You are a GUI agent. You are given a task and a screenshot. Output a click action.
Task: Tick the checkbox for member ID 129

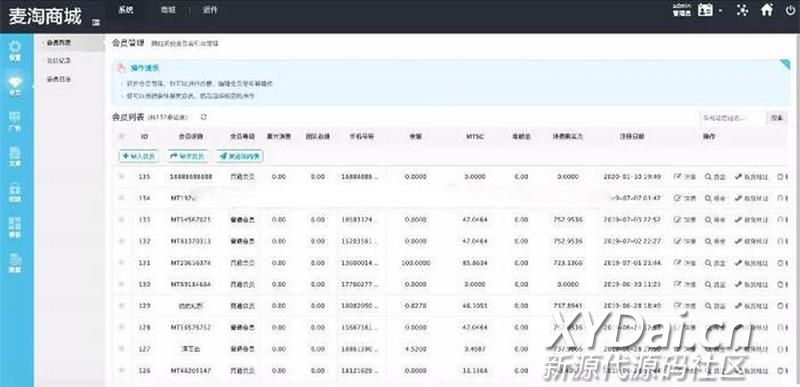[x=121, y=306]
